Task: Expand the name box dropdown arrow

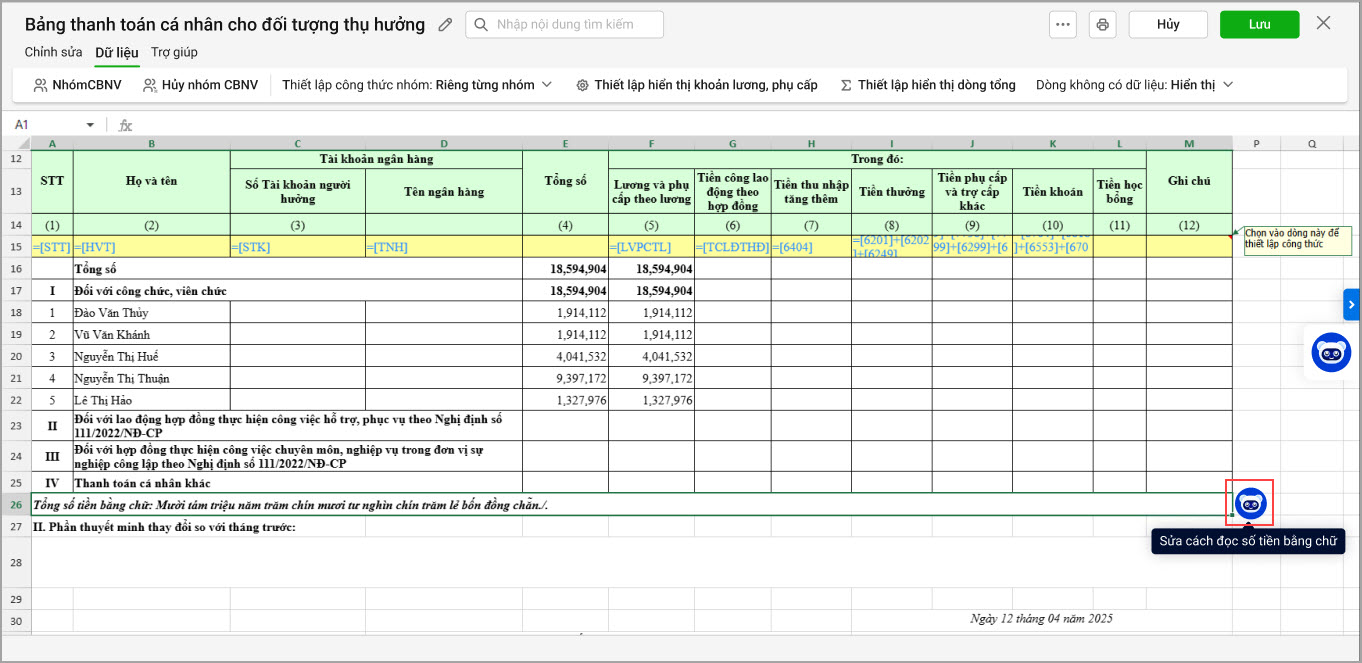Action: point(90,125)
